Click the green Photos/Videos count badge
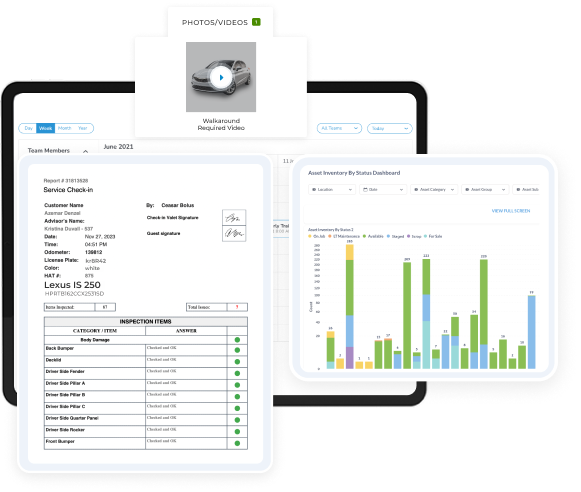Image resolution: width=581 pixels, height=492 pixels. [x=256, y=22]
